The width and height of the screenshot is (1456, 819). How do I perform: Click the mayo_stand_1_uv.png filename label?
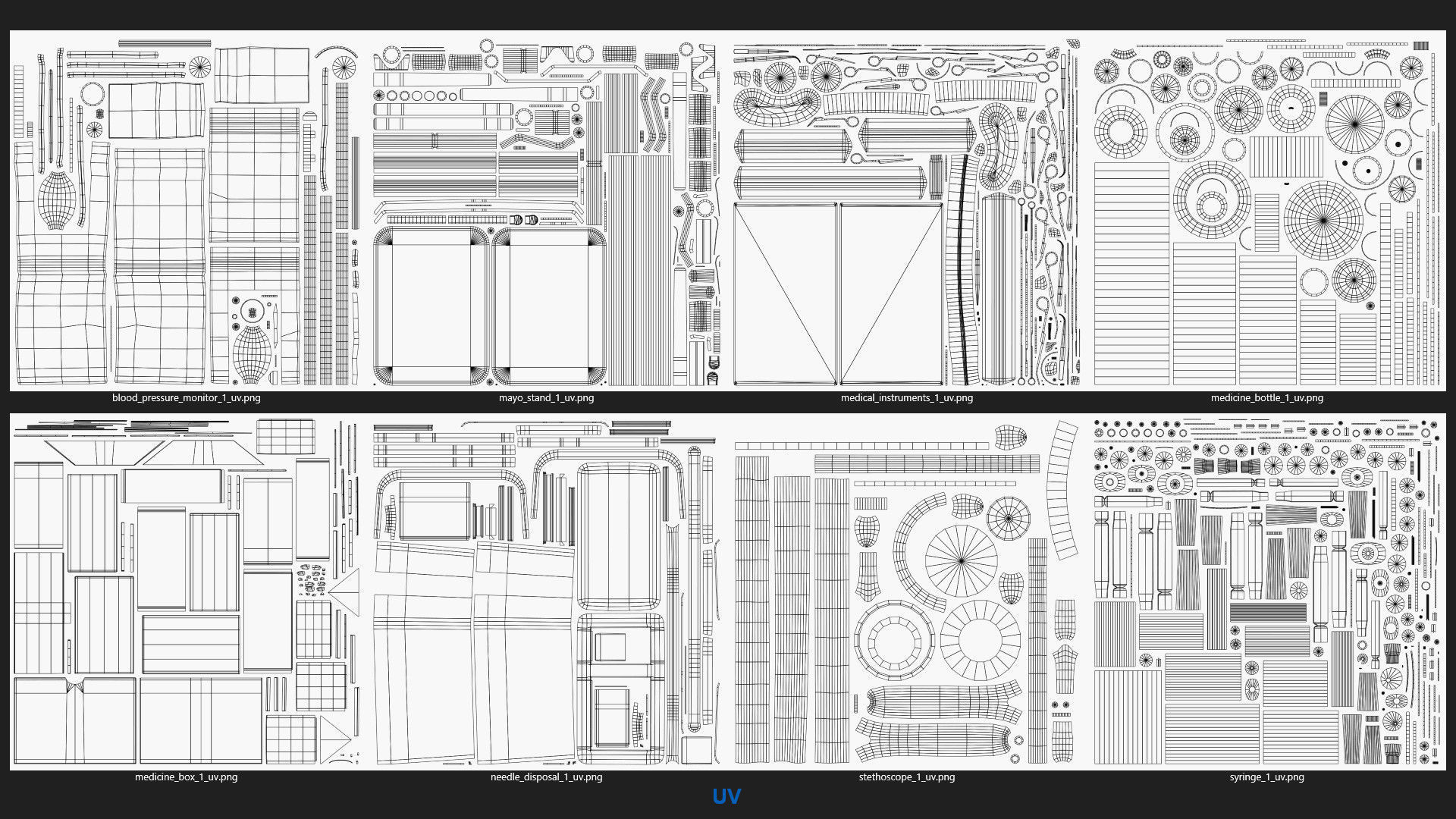(546, 398)
